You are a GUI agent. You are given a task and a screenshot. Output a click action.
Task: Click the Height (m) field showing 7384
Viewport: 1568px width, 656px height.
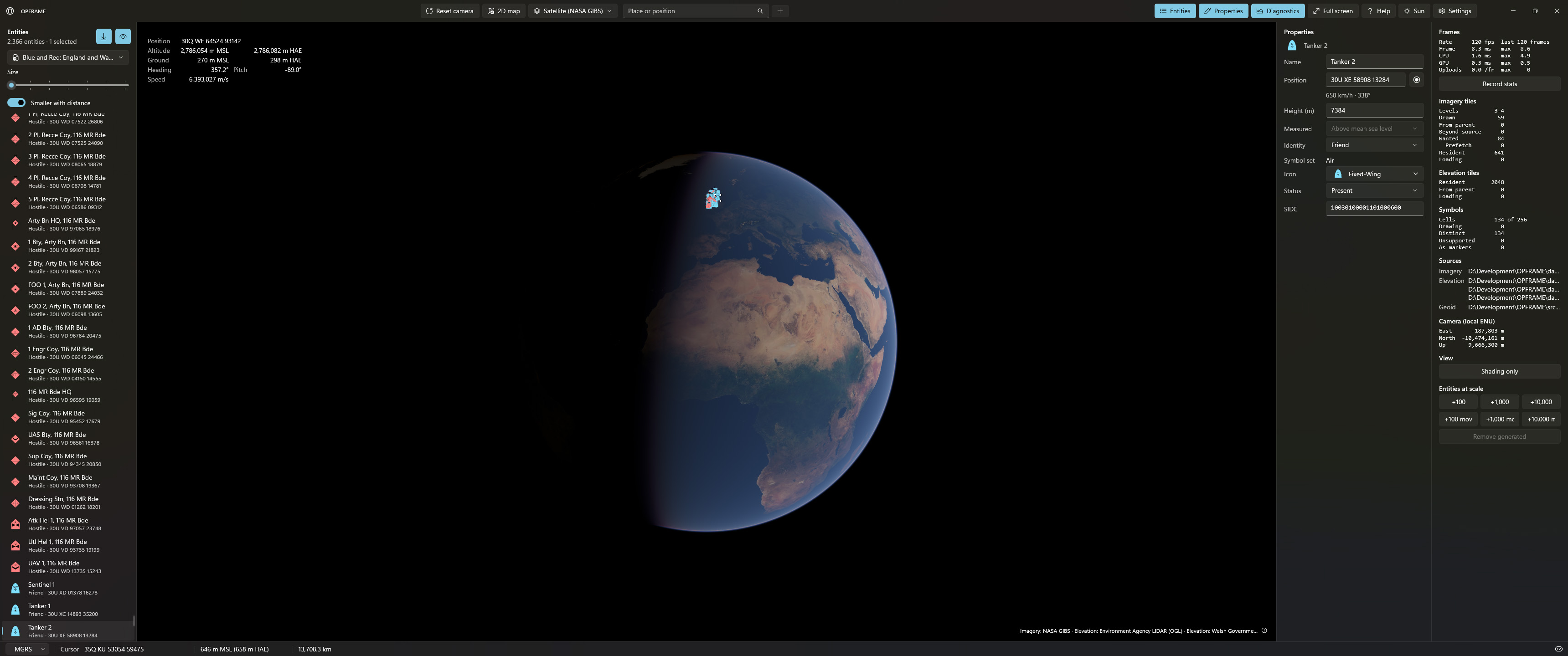tap(1374, 110)
